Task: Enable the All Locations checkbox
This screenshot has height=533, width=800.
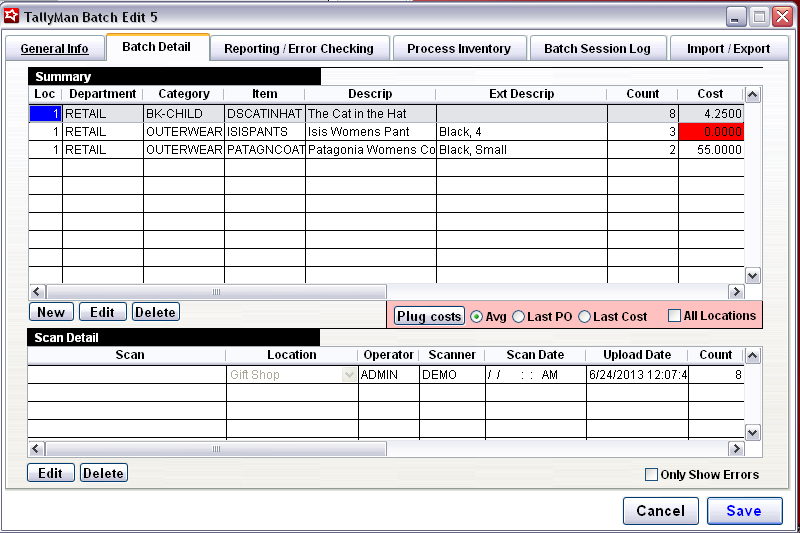Action: (x=674, y=316)
